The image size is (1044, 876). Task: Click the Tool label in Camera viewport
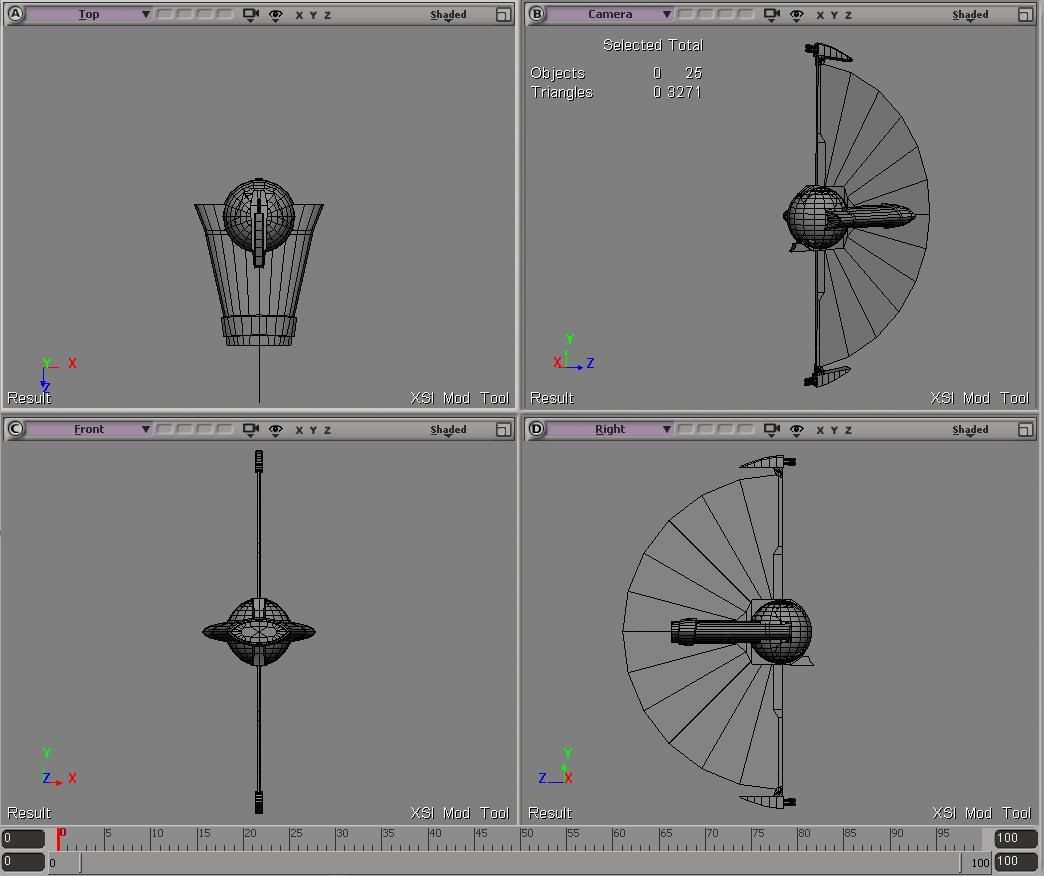point(1015,398)
